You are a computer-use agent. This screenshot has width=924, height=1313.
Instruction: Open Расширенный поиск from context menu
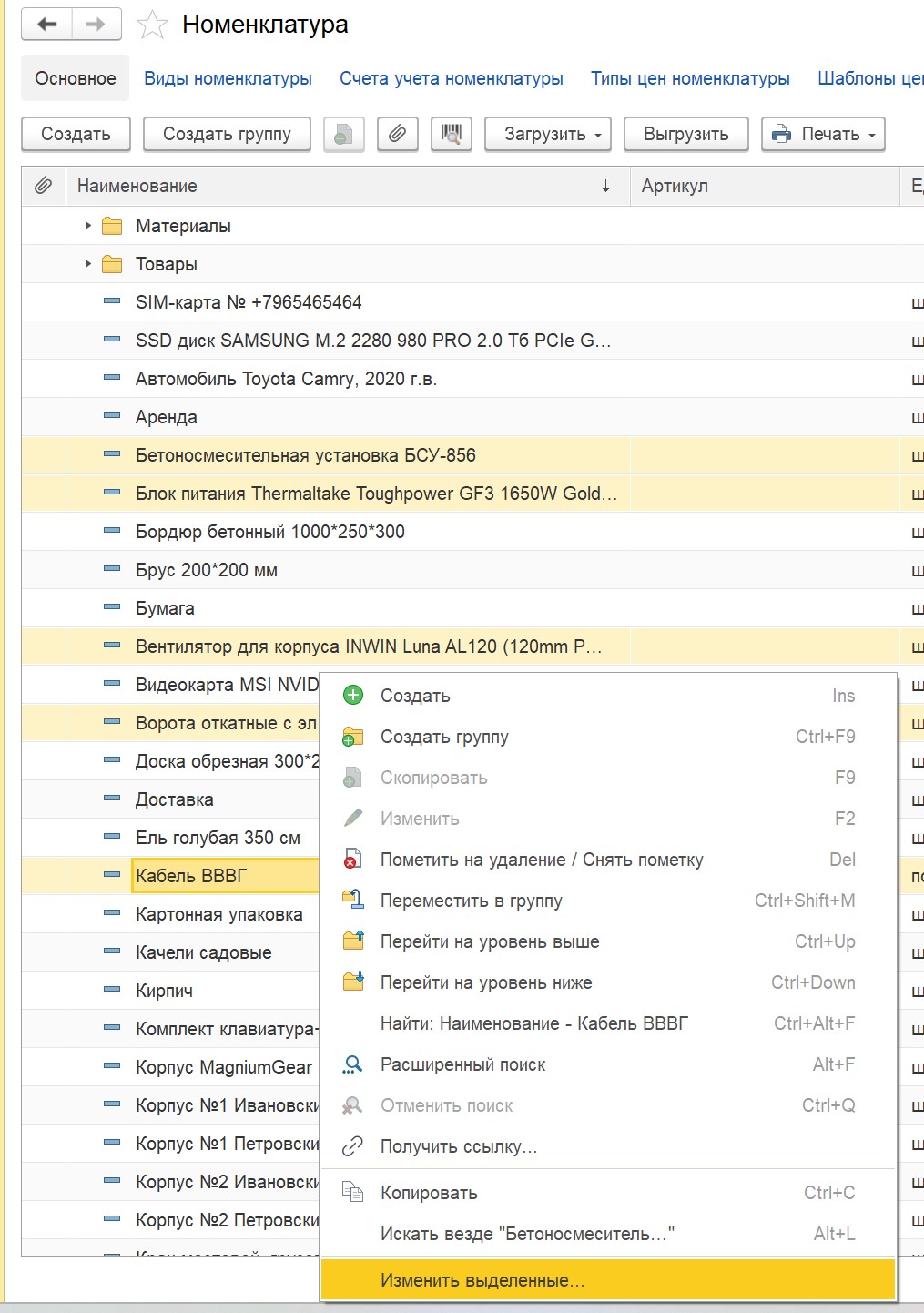pos(608,1064)
